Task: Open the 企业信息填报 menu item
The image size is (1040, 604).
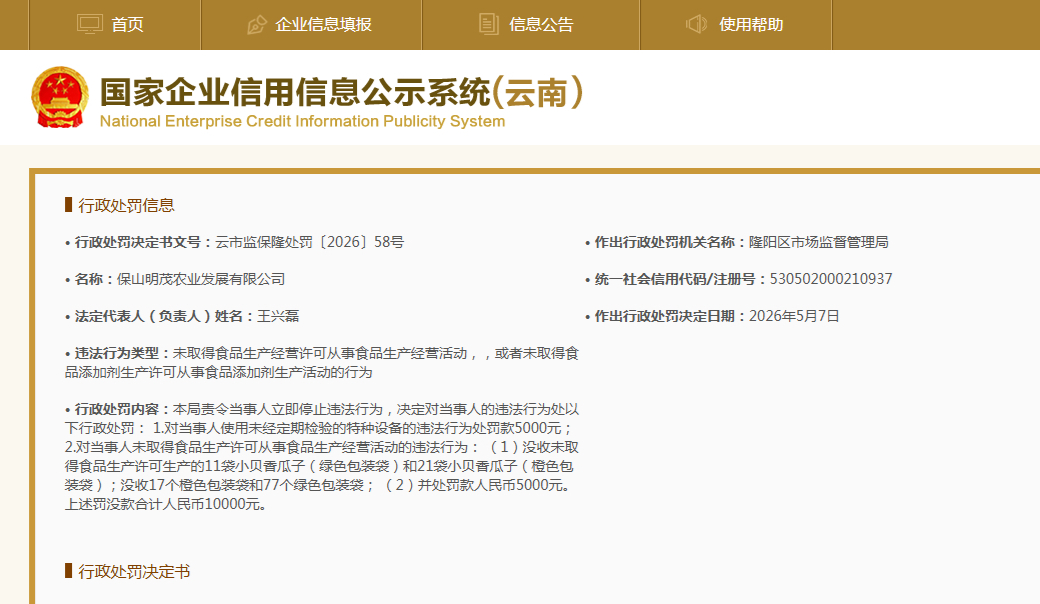Action: tap(323, 25)
